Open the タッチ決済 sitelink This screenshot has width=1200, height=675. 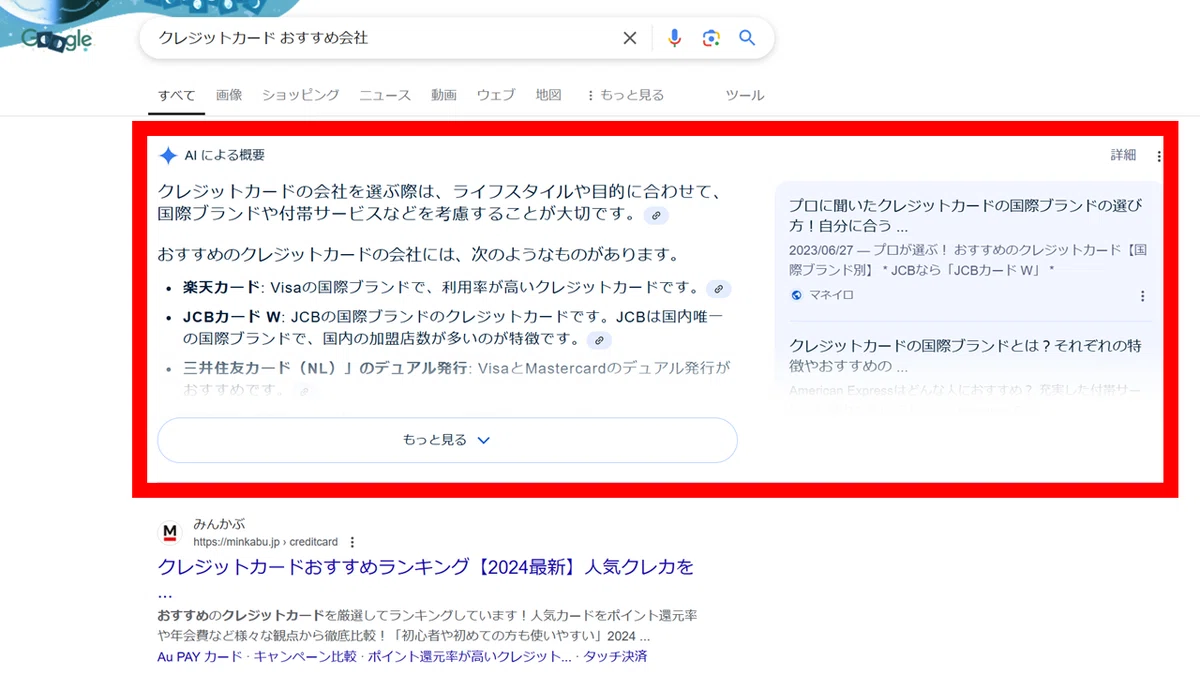615,656
